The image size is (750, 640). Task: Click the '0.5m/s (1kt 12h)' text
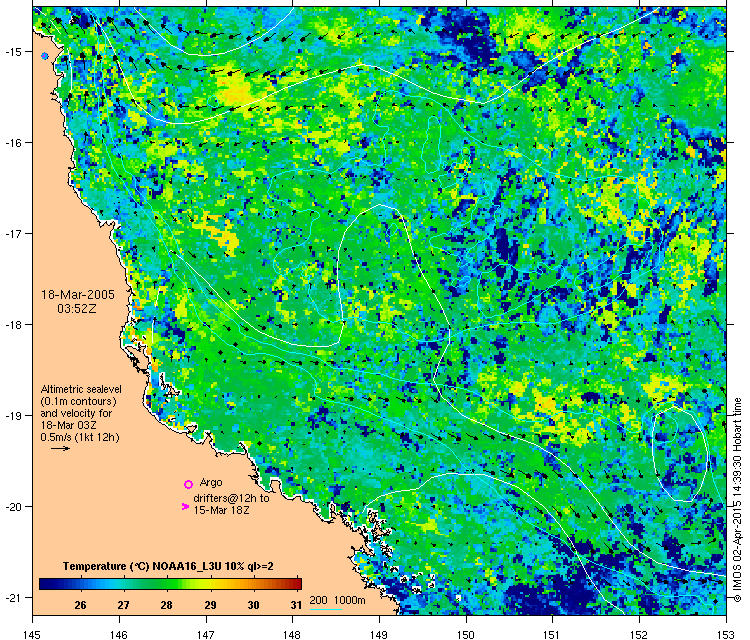(x=80, y=437)
